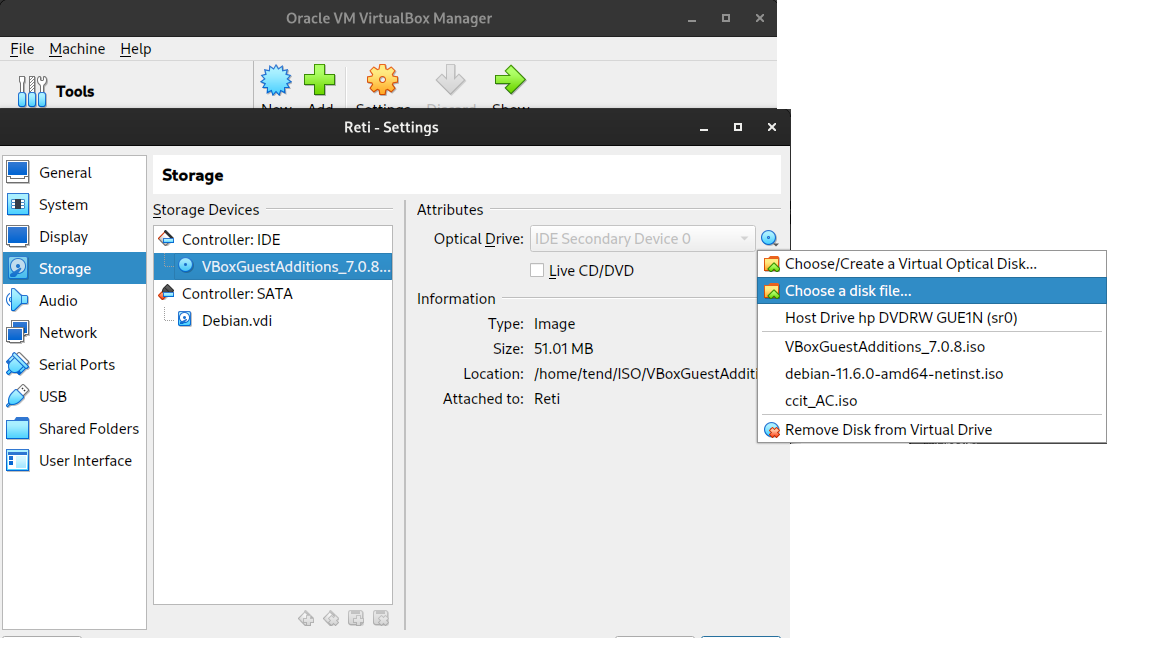Click the optical disk chooser icon button
This screenshot has width=1150, height=654.
coord(769,238)
